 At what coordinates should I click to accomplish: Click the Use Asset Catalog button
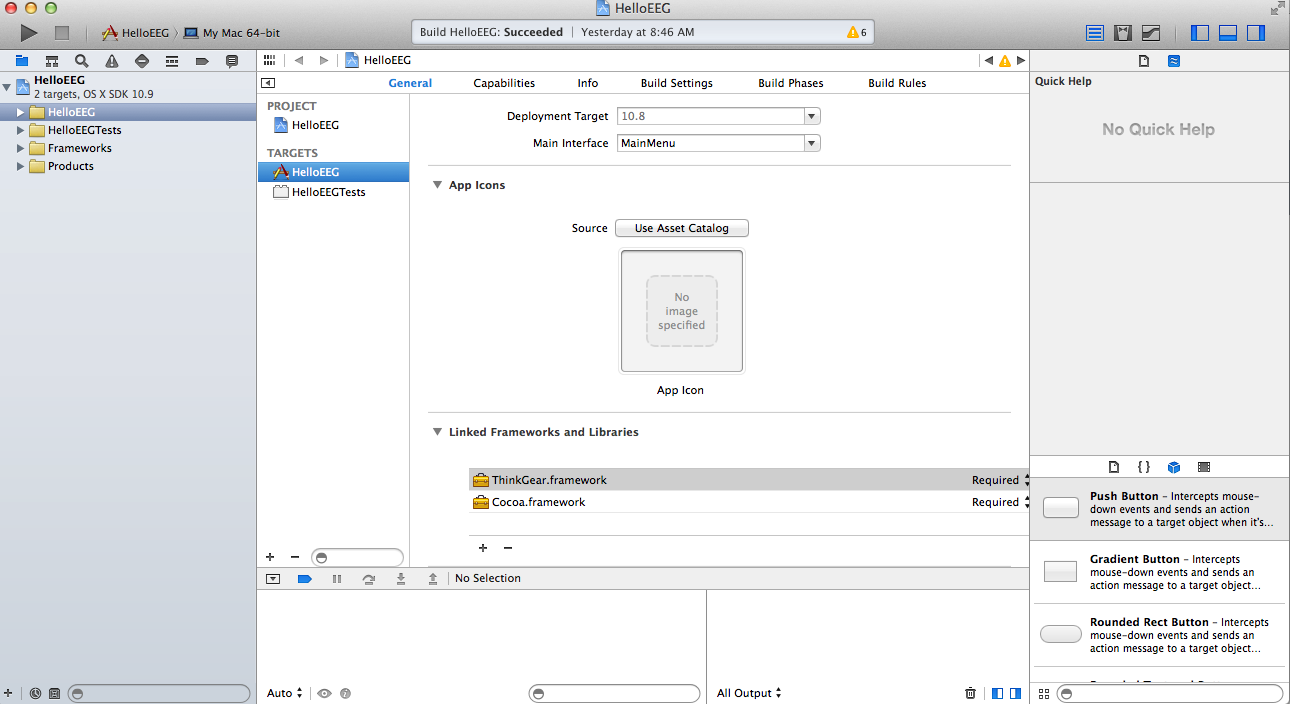(682, 228)
